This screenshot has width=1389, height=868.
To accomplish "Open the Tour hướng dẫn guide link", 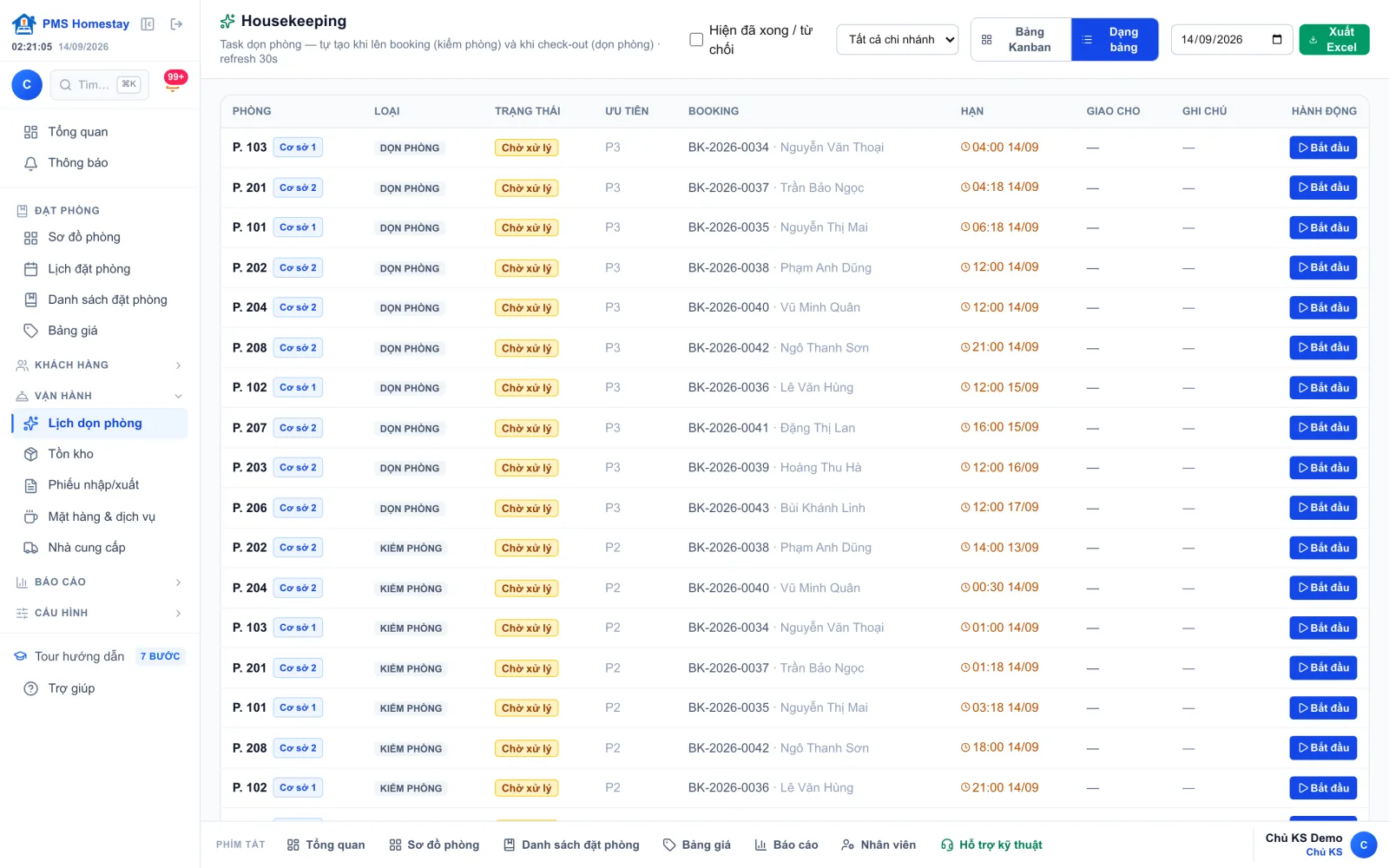I will pos(100,657).
